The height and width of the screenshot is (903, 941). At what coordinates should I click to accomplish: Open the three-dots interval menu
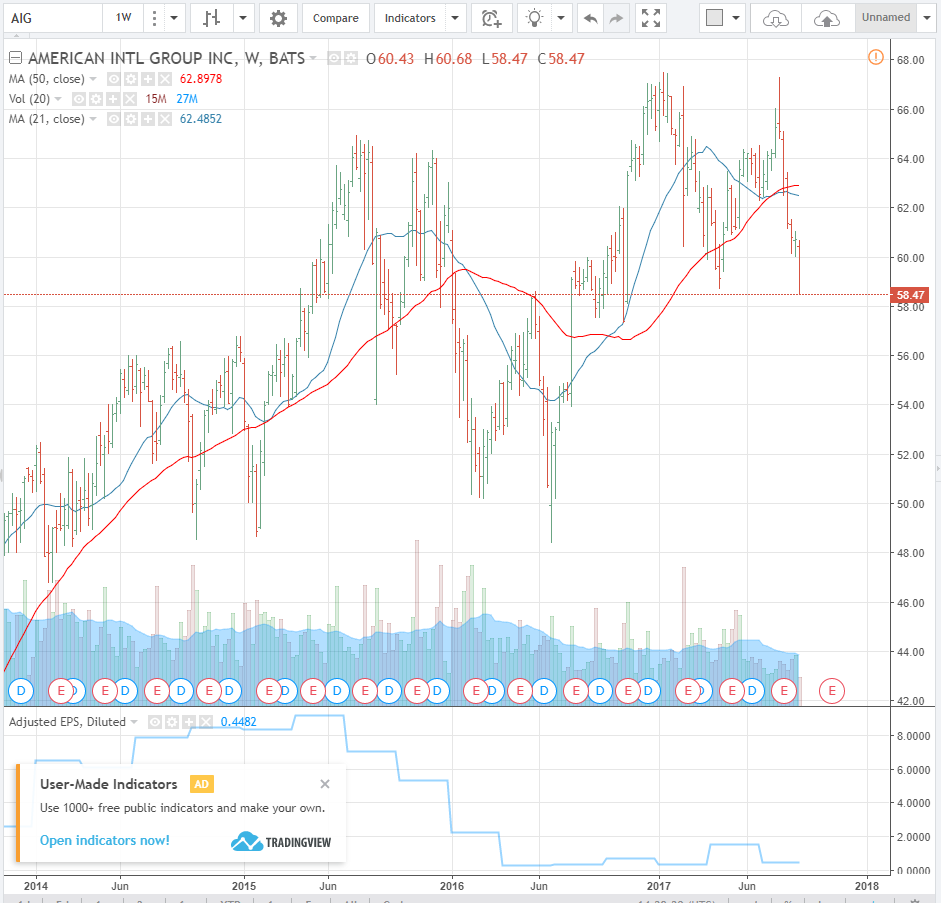pos(154,18)
